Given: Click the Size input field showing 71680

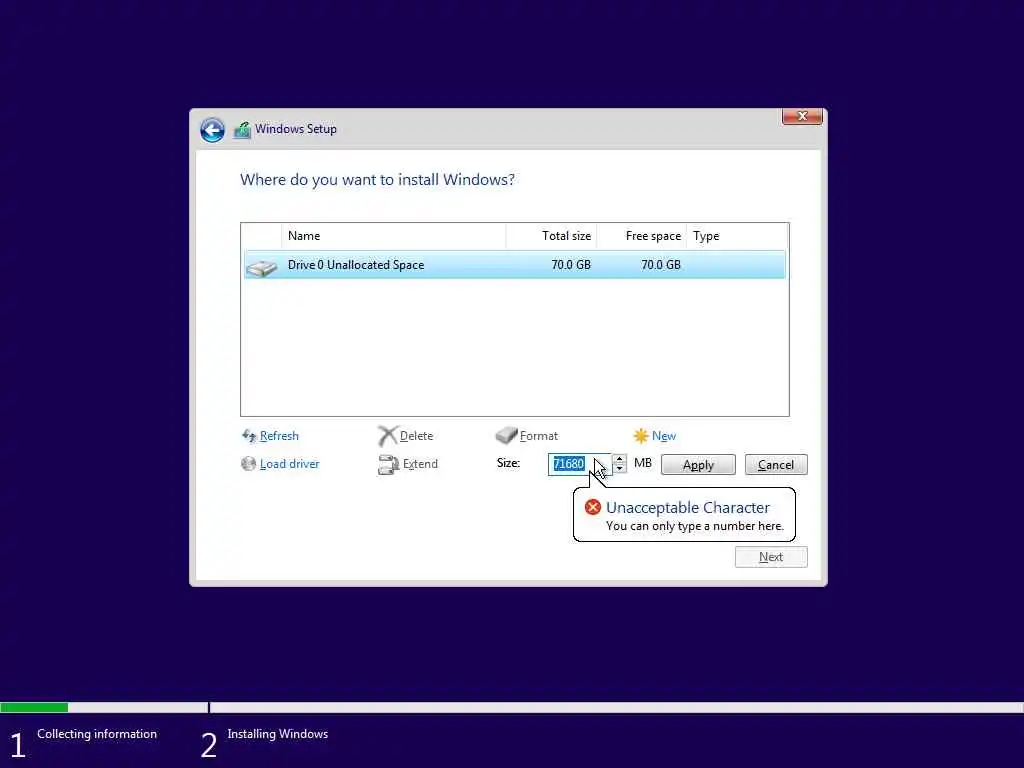Looking at the screenshot, I should pos(579,464).
